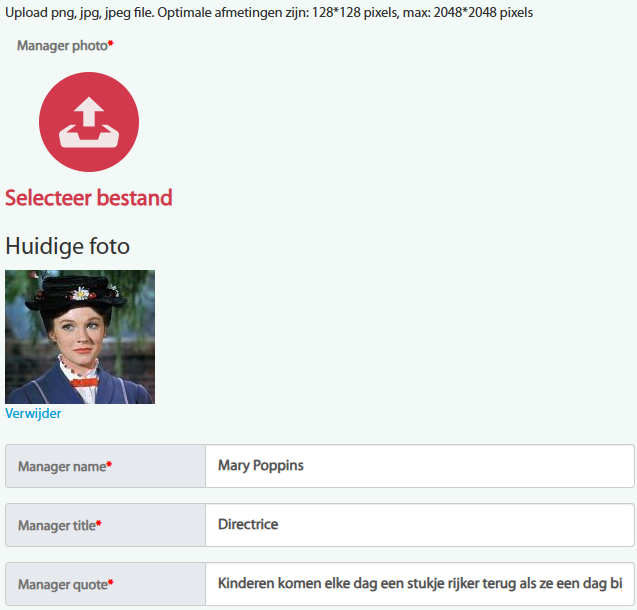Viewport: 637px width, 610px height.
Task: Click the word Directrice in title field
Action: click(x=248, y=525)
